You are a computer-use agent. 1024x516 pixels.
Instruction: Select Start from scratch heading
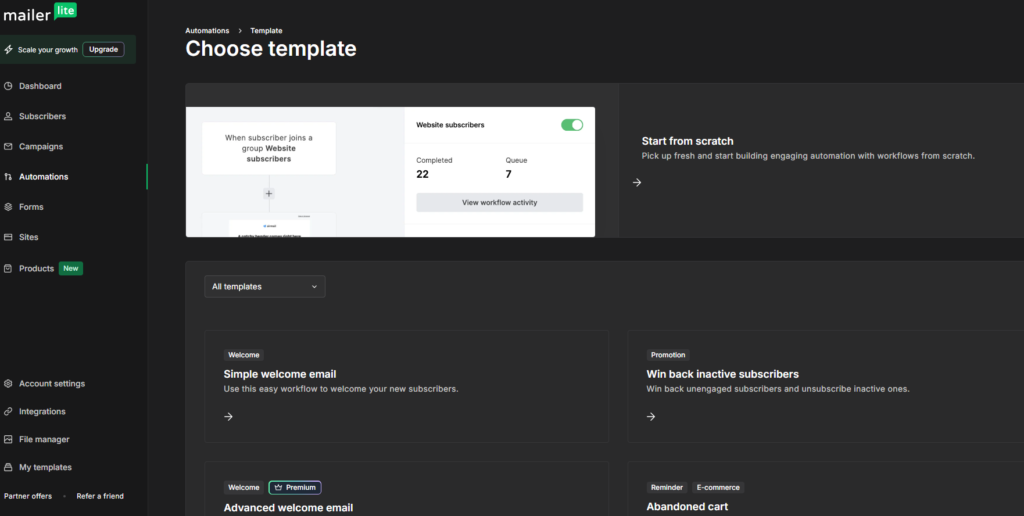pyautogui.click(x=687, y=141)
